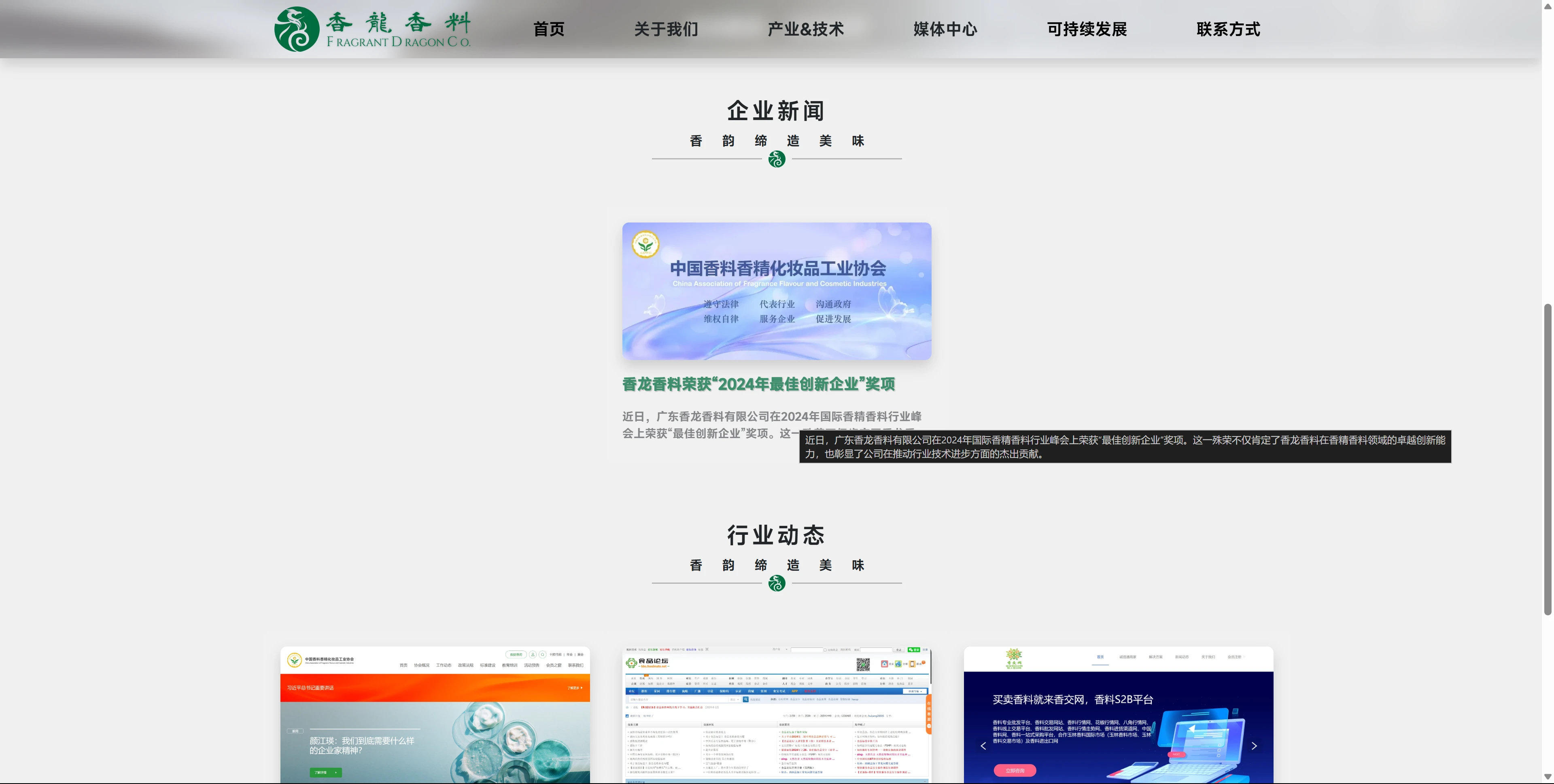Screen dimensions: 1554x784
Task: Click the browser scrollbar down arrow
Action: [1548, 777]
